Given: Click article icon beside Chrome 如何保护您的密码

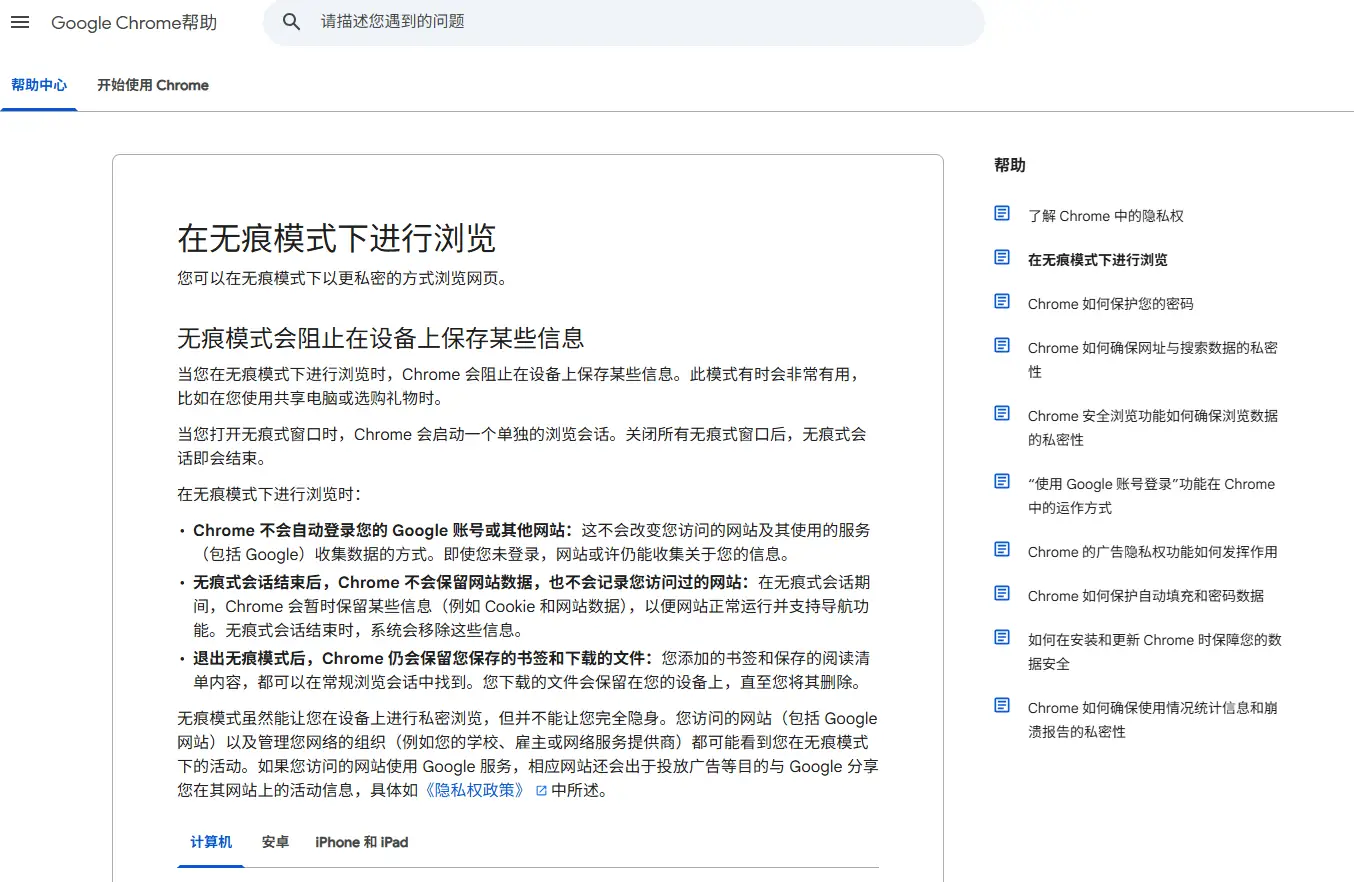Looking at the screenshot, I should [1002, 301].
